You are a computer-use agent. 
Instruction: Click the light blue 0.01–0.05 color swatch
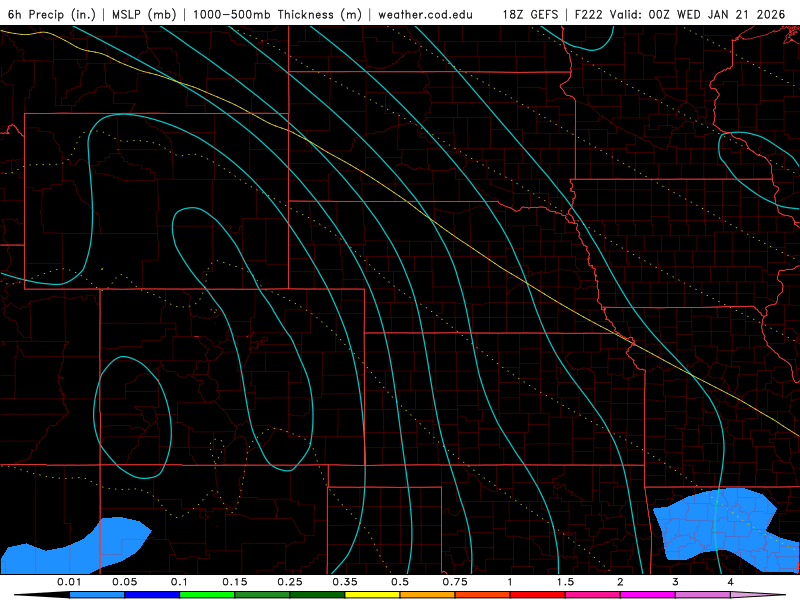(x=97, y=595)
